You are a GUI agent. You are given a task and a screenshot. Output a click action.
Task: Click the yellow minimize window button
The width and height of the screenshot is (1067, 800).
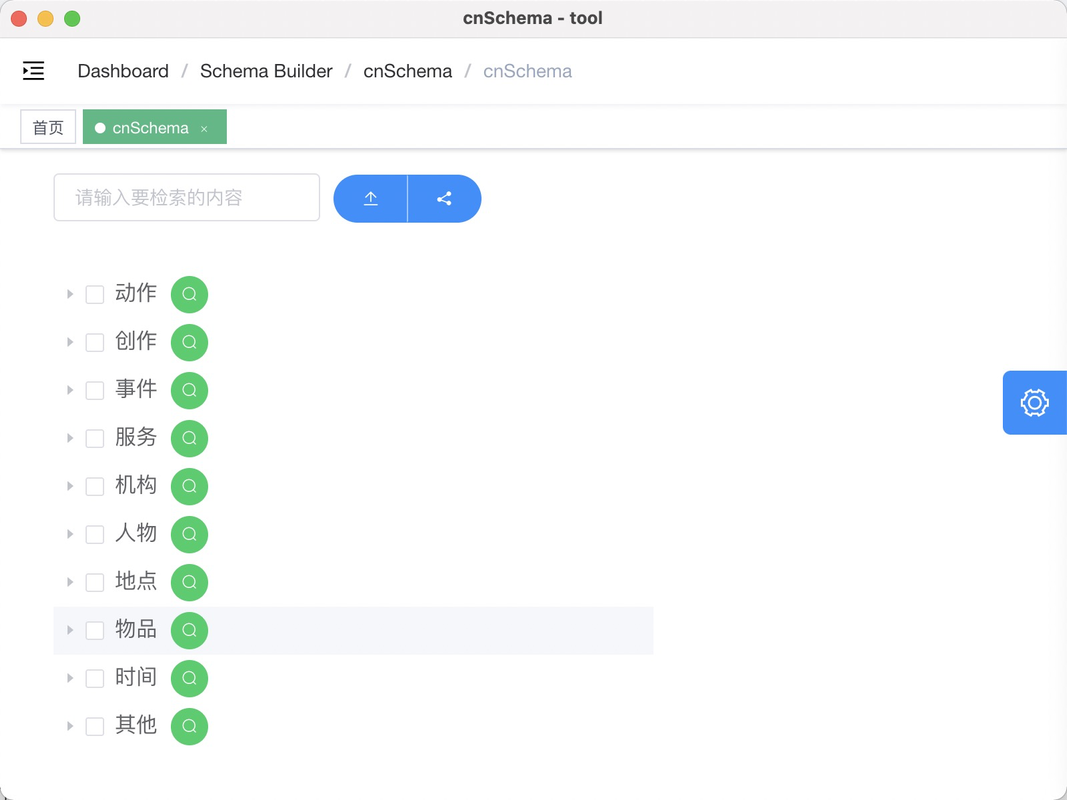[x=46, y=19]
